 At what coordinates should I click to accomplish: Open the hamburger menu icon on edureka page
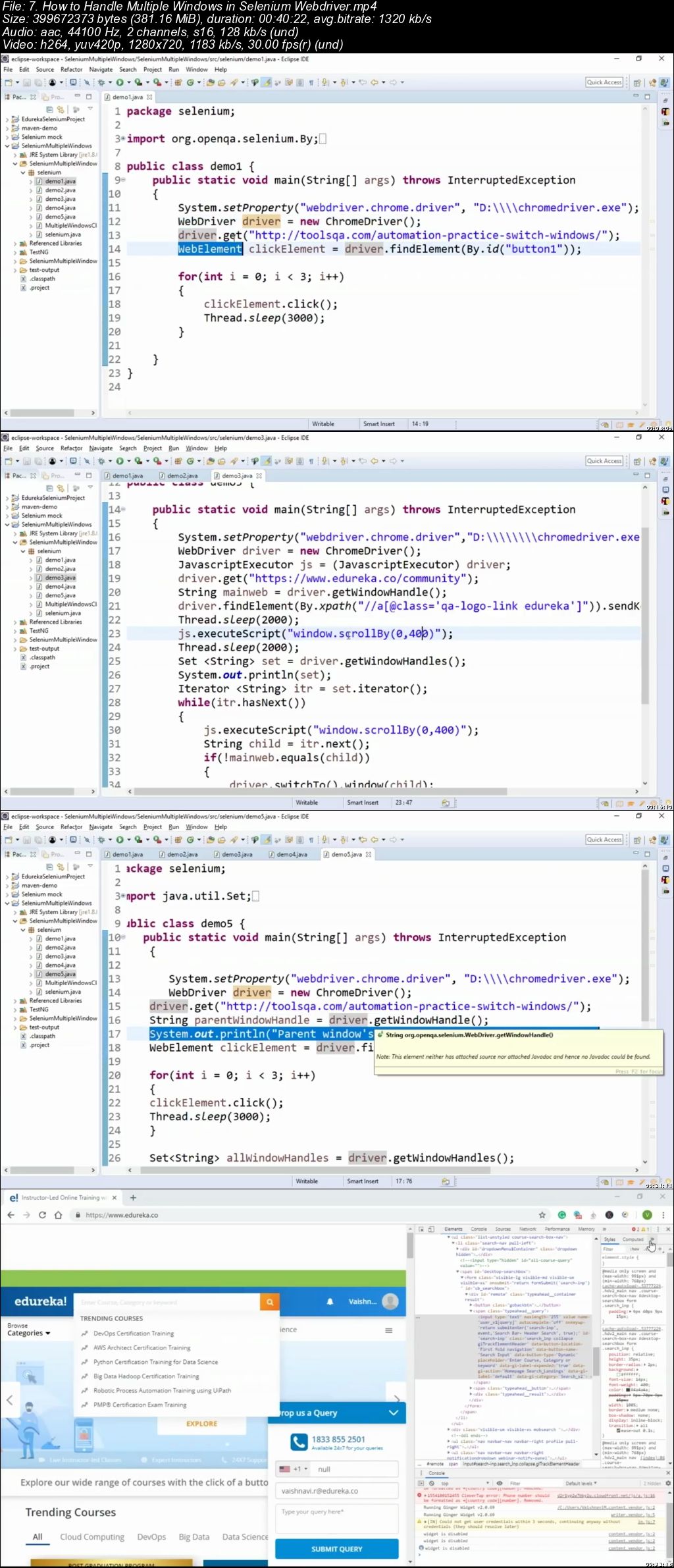point(389,1330)
